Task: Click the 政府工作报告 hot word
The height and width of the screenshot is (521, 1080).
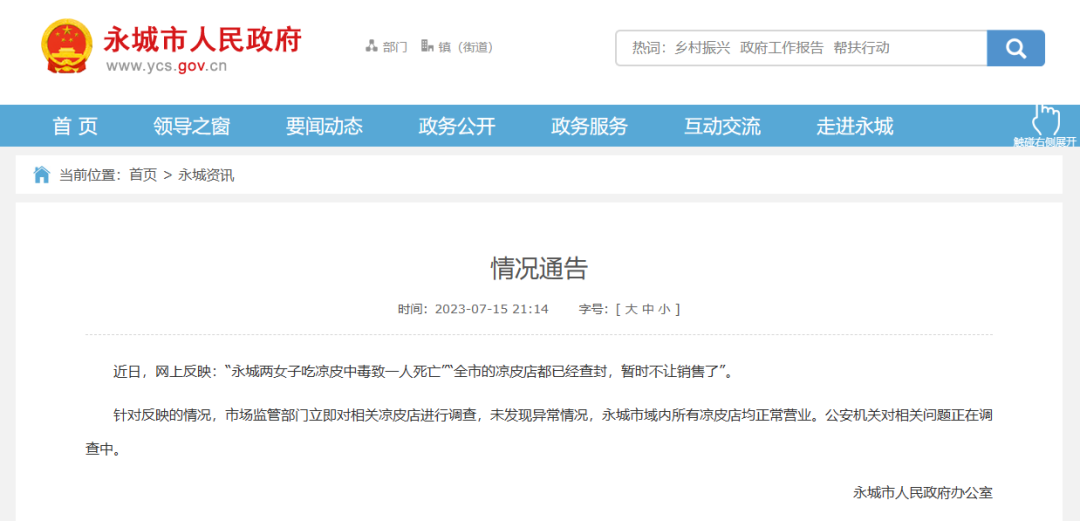Action: [782, 48]
